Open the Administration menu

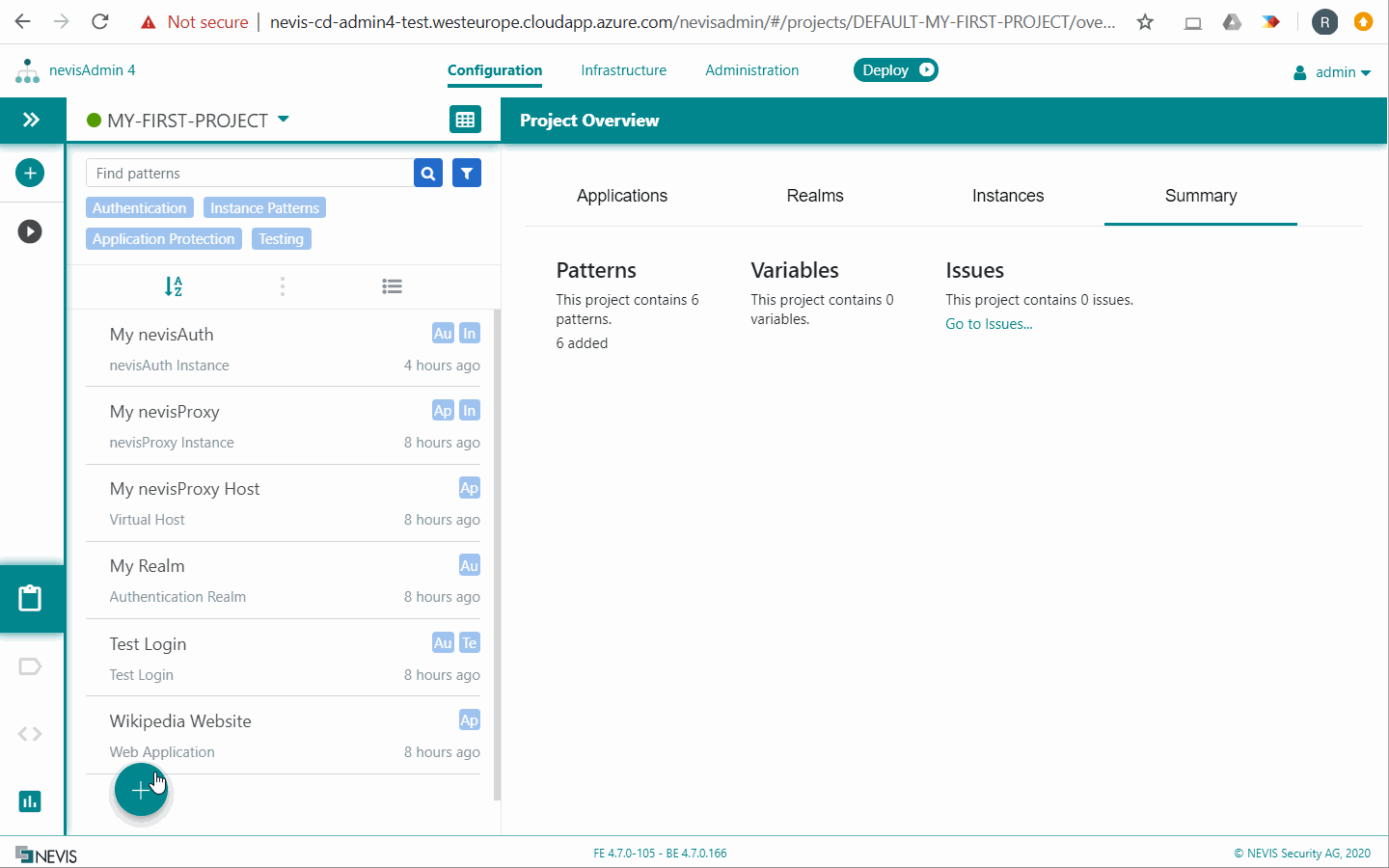pyautogui.click(x=752, y=70)
